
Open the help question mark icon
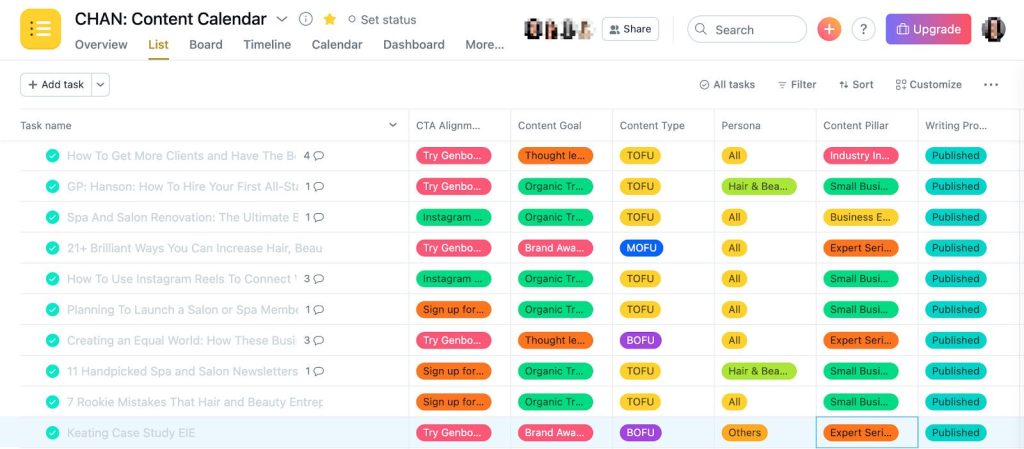pos(863,29)
